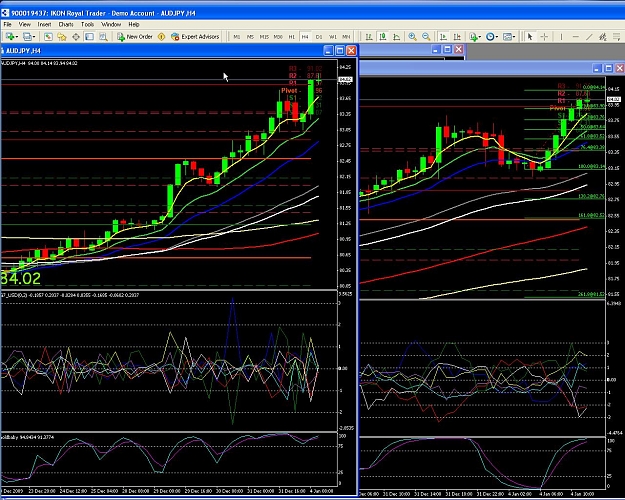Image resolution: width=625 pixels, height=500 pixels.
Task: Switch to D1 daily timeframe
Action: pos(319,37)
